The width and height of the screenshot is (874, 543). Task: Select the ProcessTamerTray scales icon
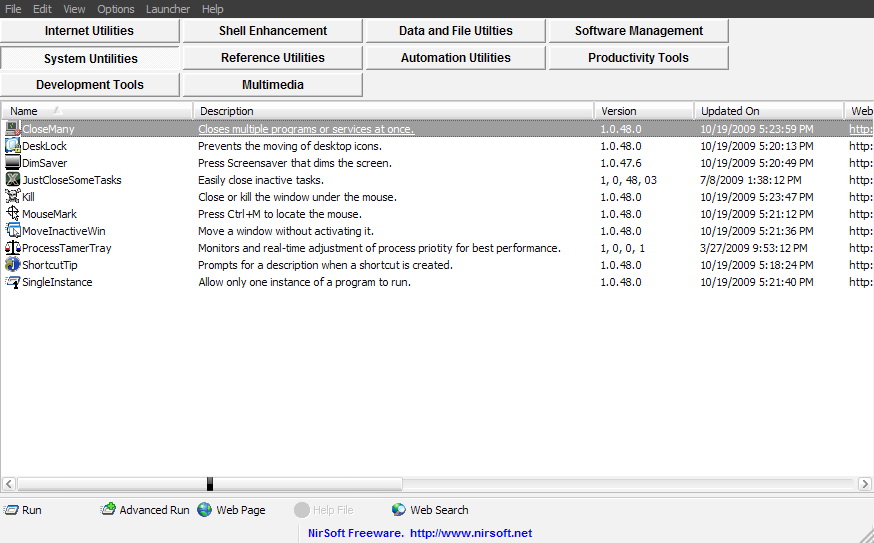tap(13, 248)
